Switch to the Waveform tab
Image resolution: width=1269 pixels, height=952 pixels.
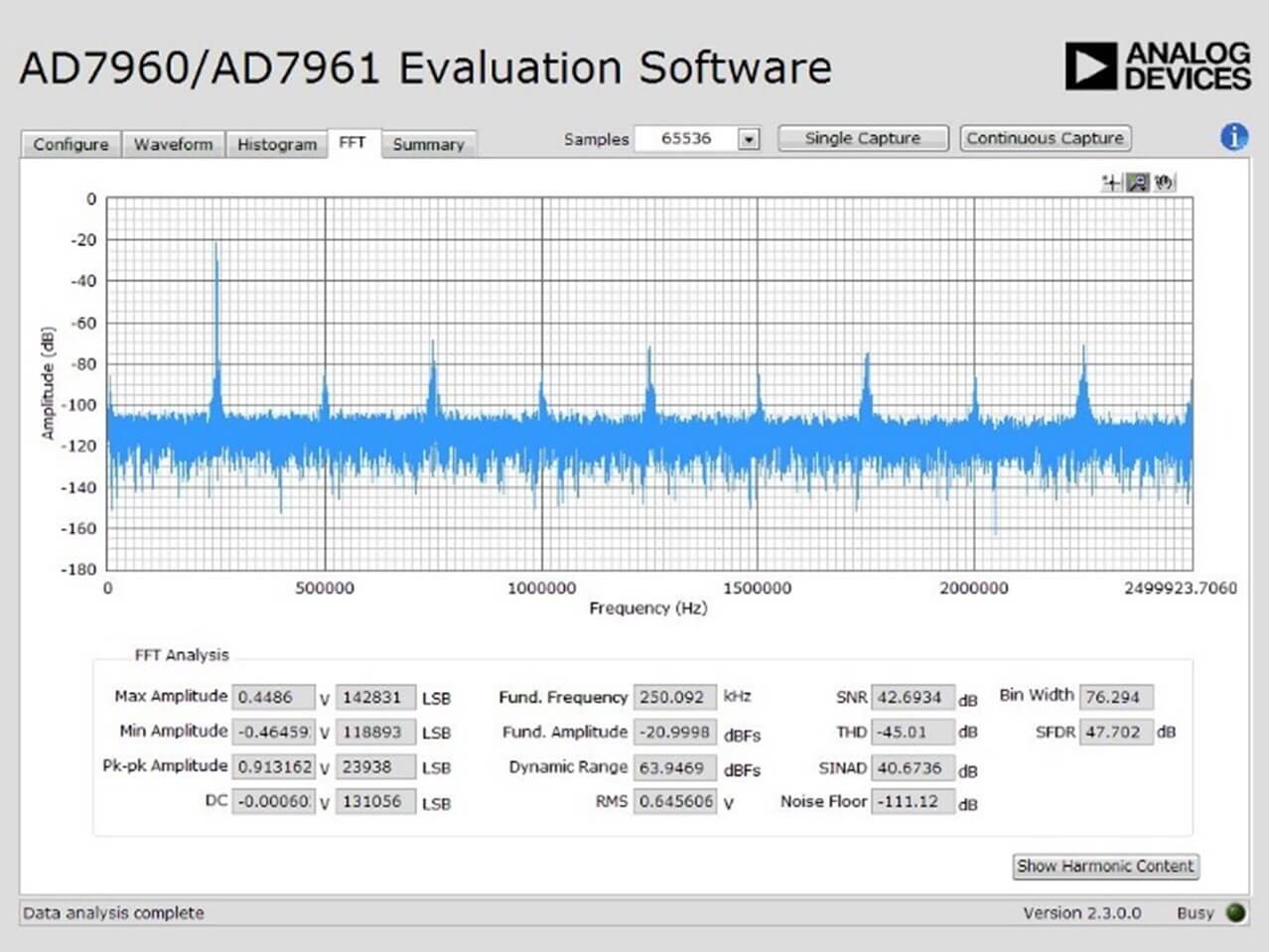tap(173, 144)
